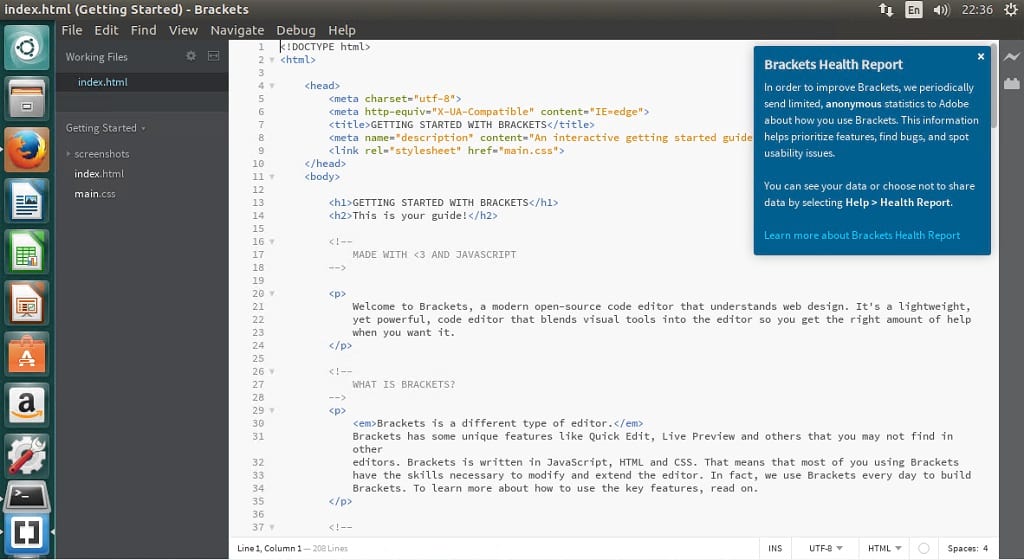Viewport: 1024px width, 560px height.
Task: Open the View menu
Action: (184, 30)
